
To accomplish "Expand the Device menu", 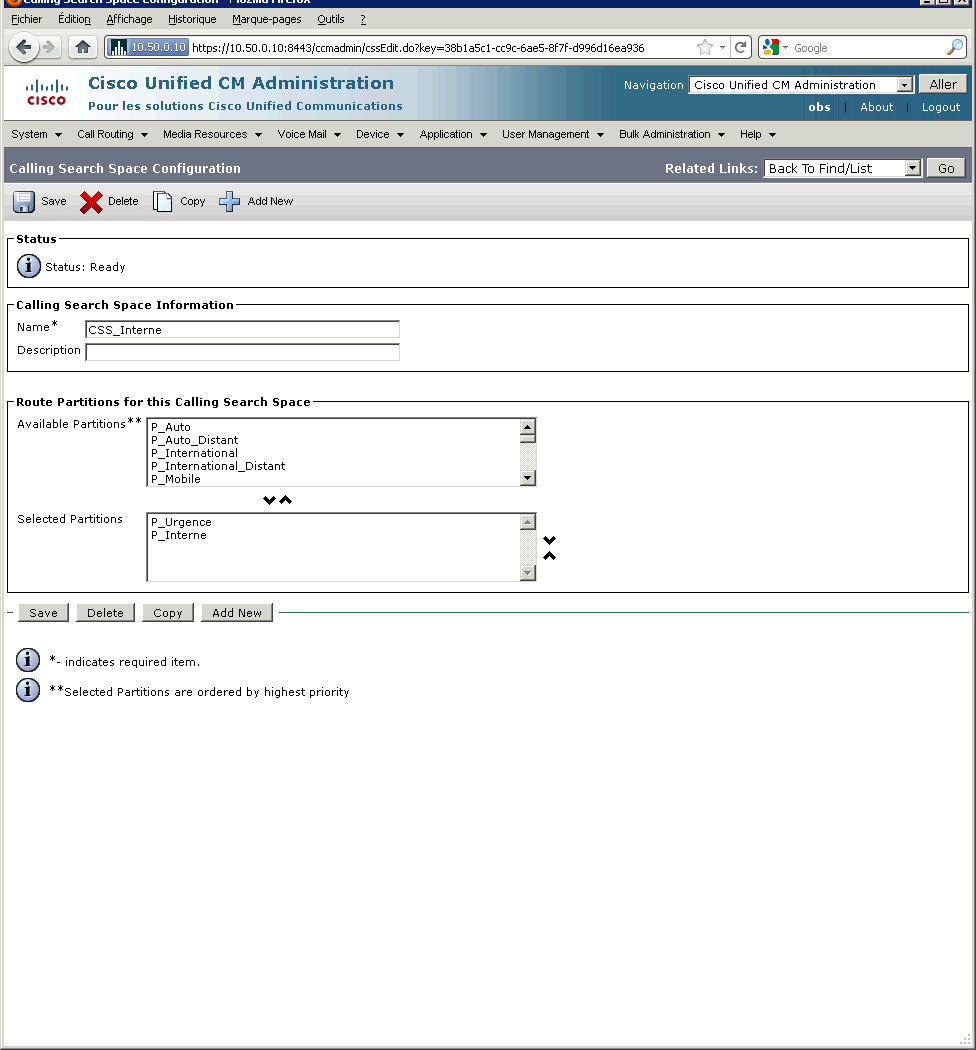I will [380, 135].
